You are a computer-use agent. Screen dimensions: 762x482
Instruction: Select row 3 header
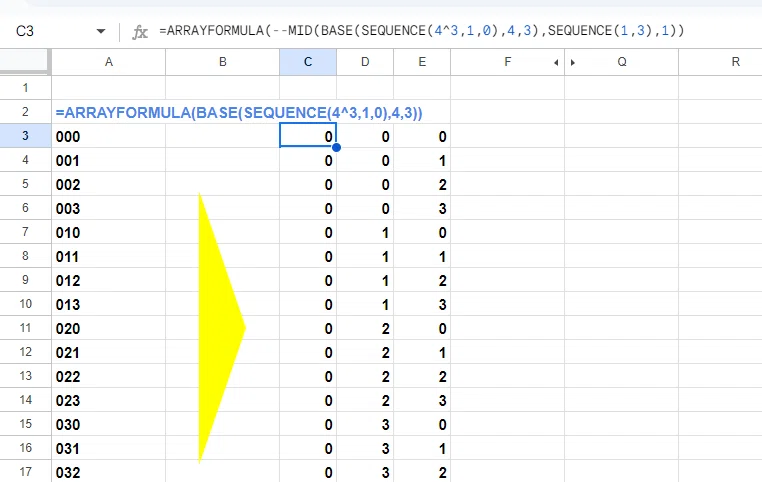point(25,136)
